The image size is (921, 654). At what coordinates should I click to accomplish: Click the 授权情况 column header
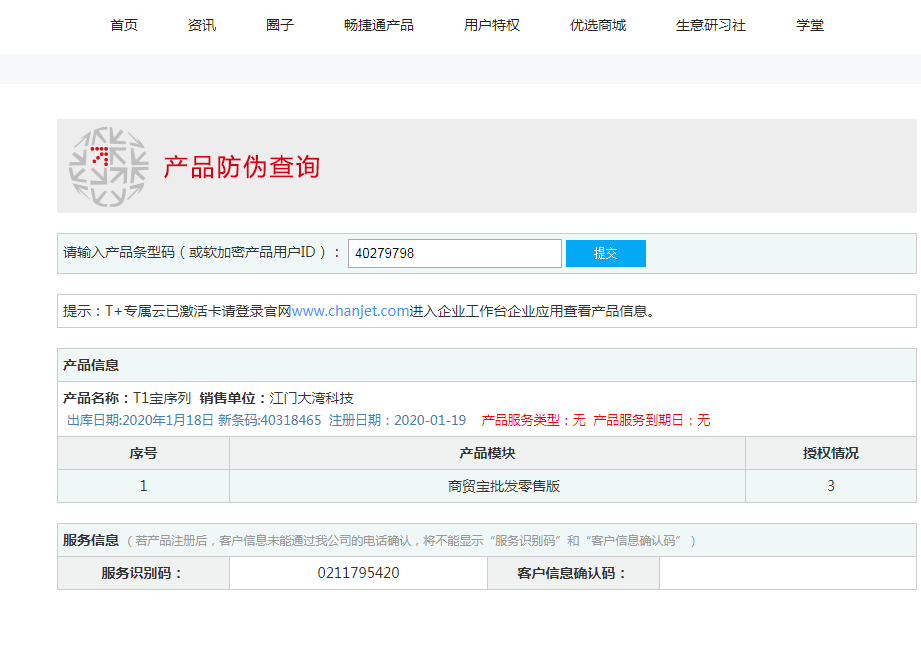[x=831, y=453]
